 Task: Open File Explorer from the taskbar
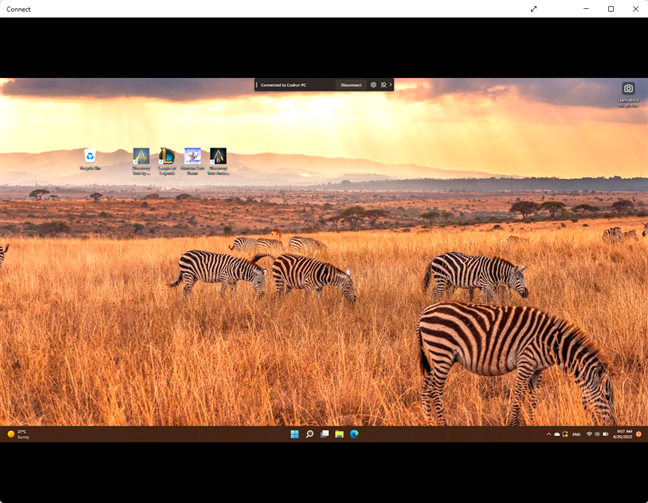(x=339, y=434)
